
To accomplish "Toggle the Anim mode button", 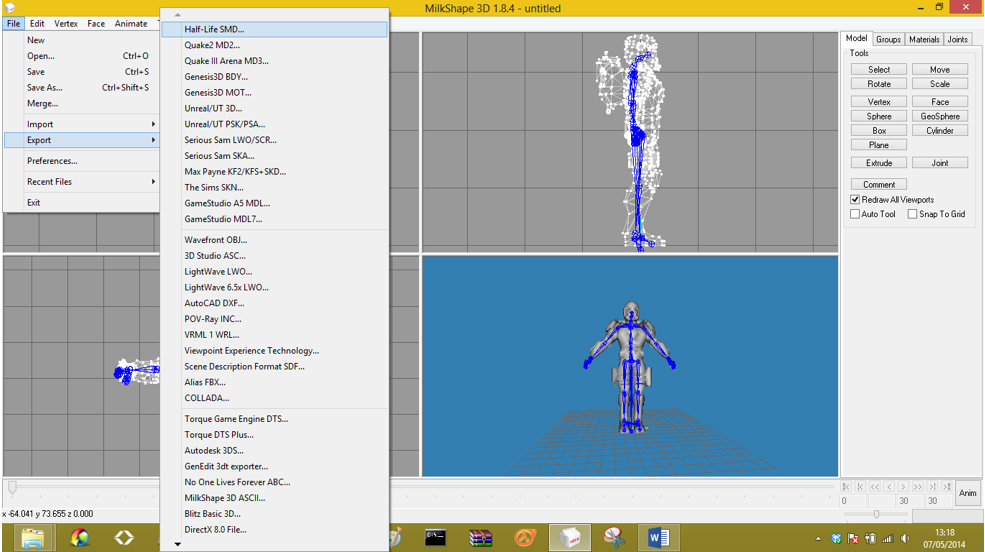I will tap(967, 494).
